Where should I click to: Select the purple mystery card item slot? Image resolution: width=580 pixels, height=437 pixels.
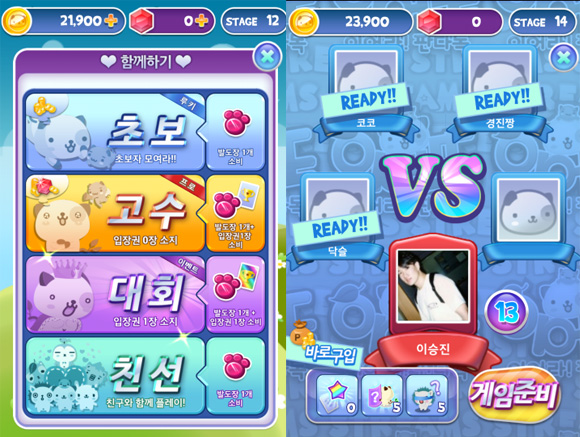click(x=382, y=396)
